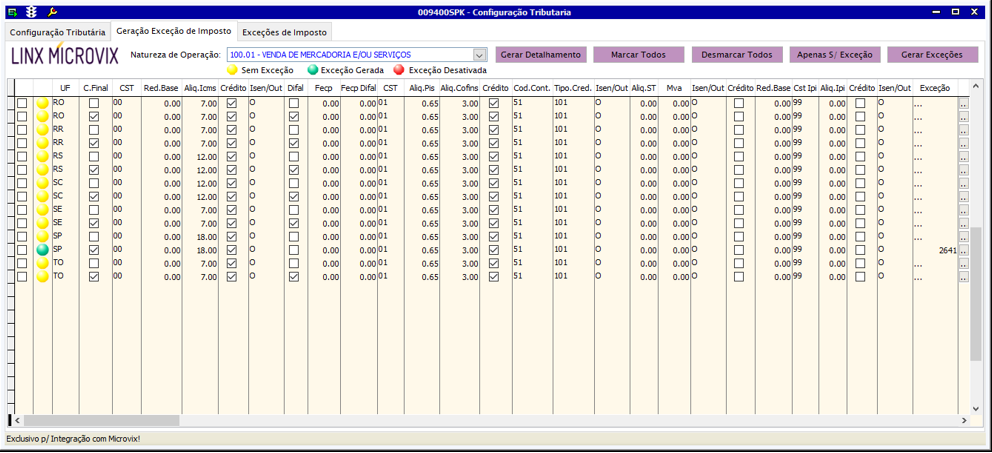
Task: Click the yellow status ball in first RO row
Action: click(43, 104)
